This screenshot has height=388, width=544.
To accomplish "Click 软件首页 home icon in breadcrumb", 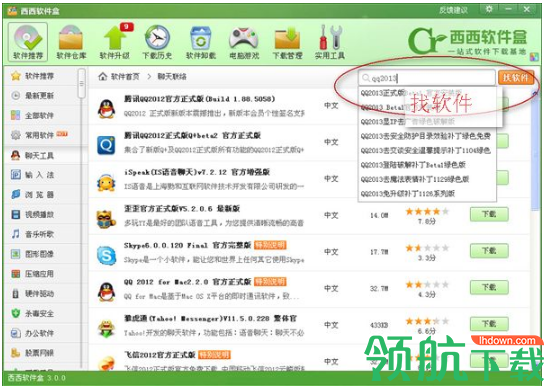I will (103, 76).
